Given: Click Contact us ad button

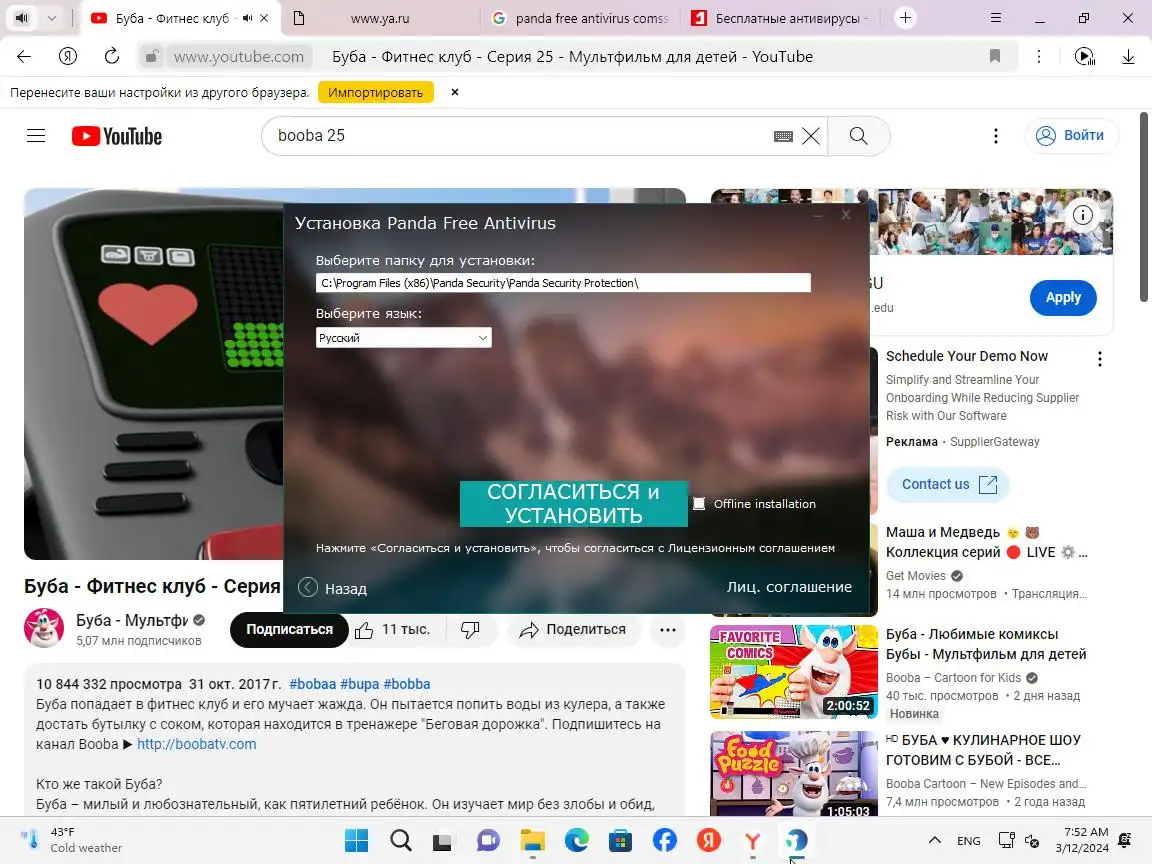Looking at the screenshot, I should click(x=948, y=485).
